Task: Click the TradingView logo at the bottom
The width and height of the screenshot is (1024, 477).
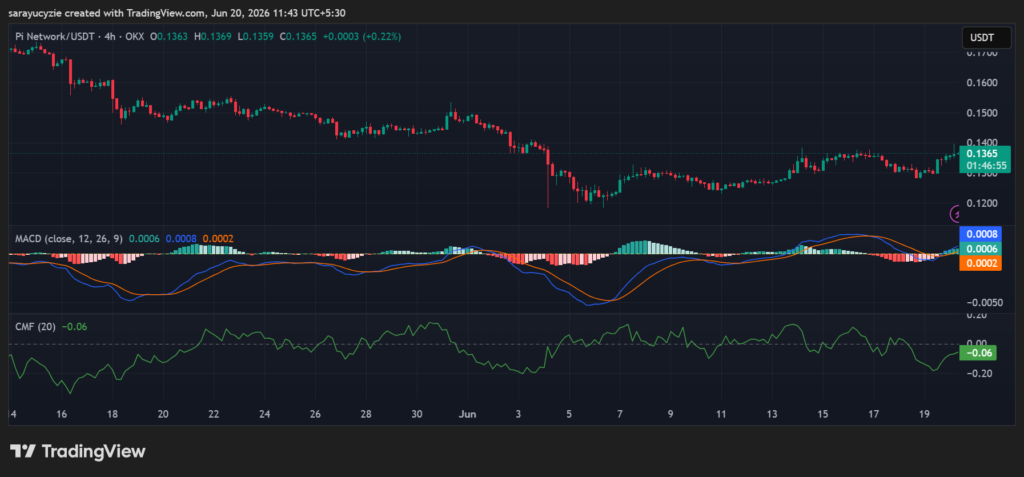Action: [77, 451]
